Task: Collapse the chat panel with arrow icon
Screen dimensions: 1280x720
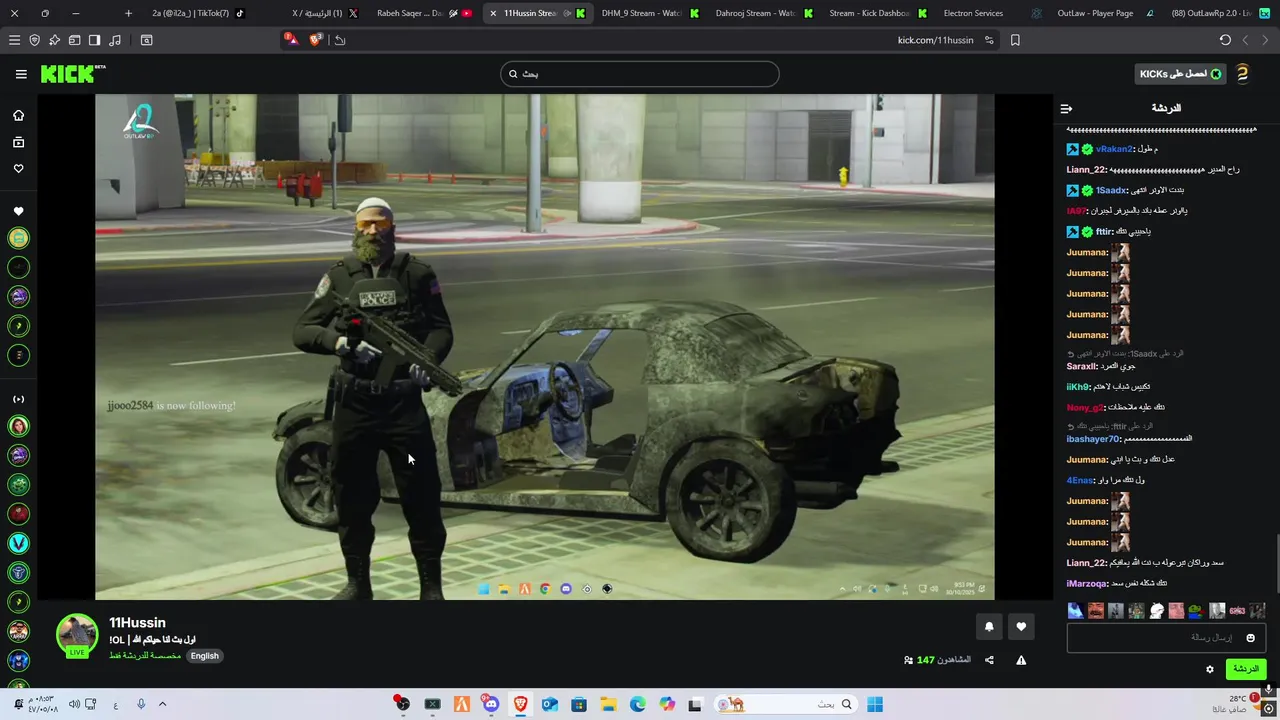Action: click(1066, 108)
